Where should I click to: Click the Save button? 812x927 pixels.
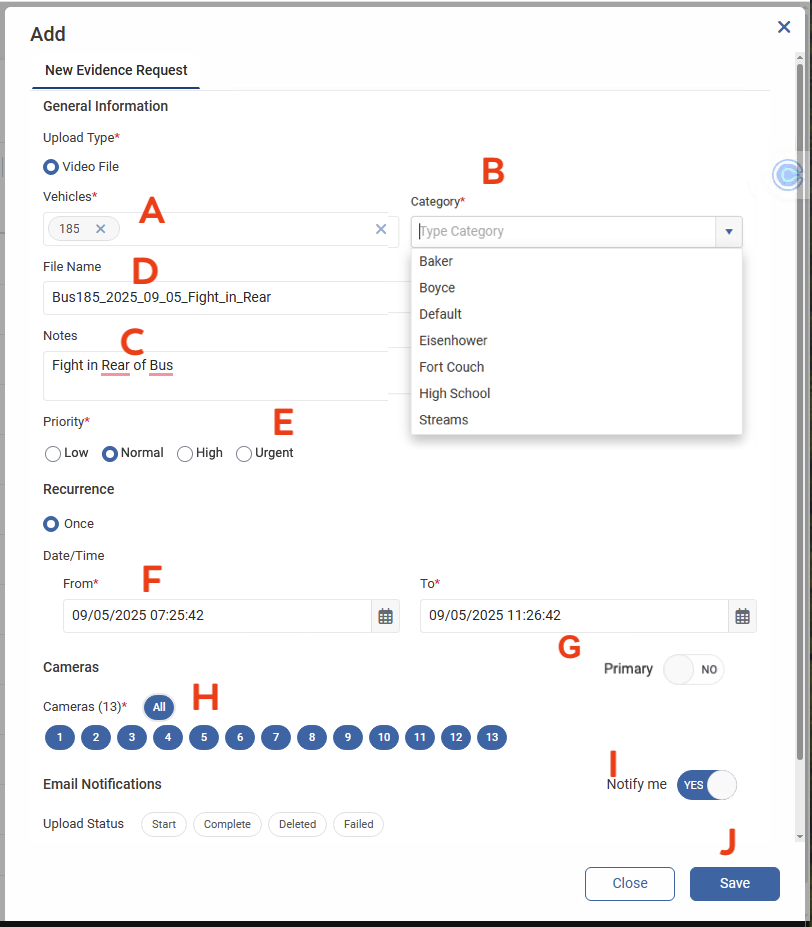coord(734,883)
